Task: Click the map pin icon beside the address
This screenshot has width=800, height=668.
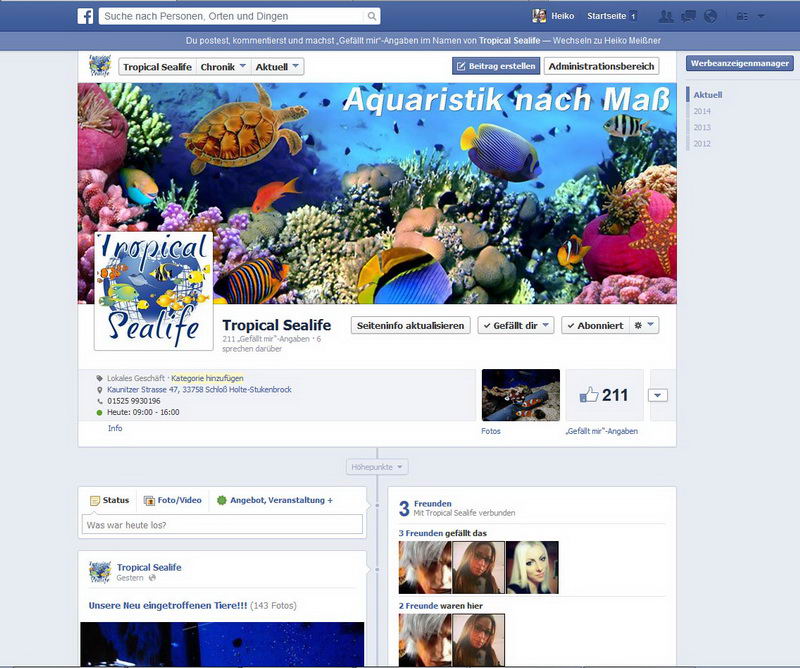Action: (x=99, y=390)
